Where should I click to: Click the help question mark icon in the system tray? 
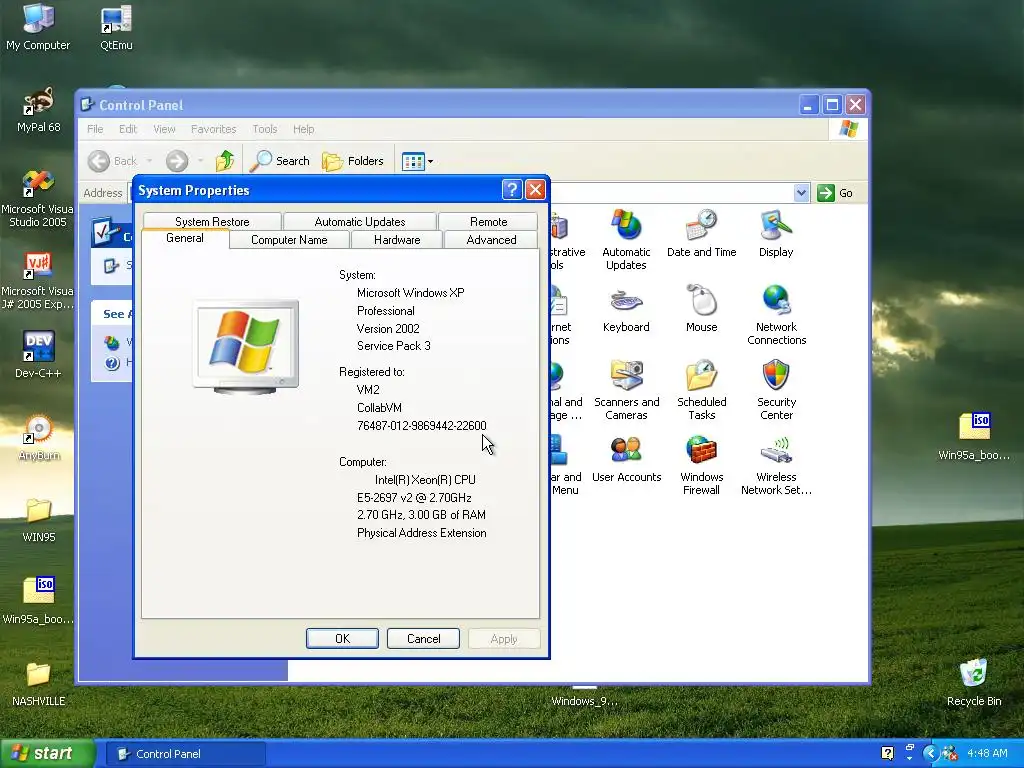pos(887,754)
